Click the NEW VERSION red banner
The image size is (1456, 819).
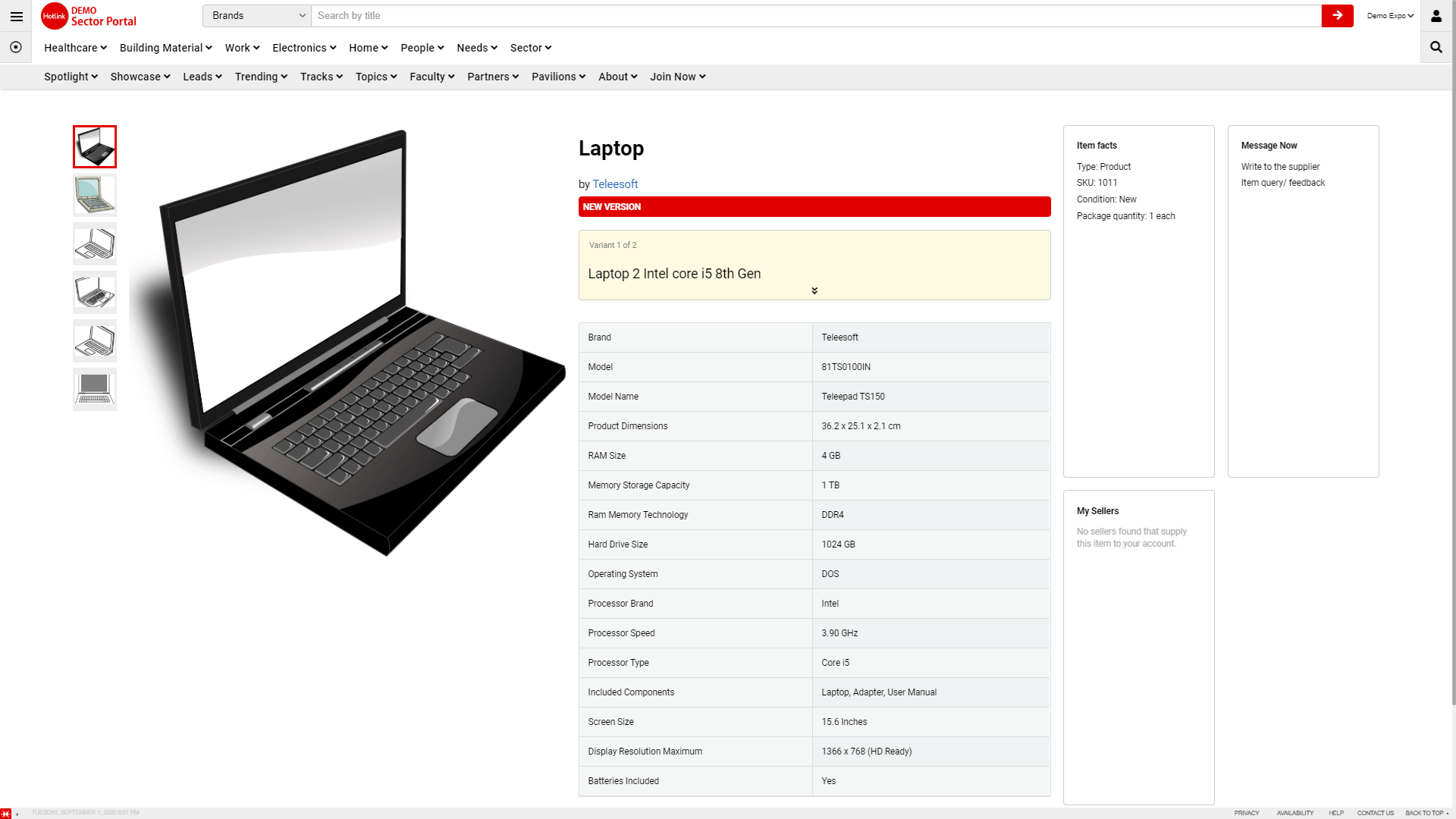814,207
